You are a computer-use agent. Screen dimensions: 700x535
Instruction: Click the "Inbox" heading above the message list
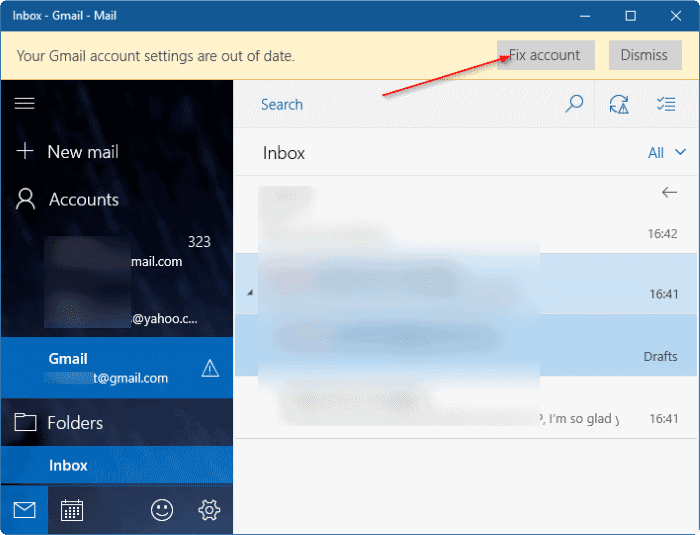click(283, 153)
